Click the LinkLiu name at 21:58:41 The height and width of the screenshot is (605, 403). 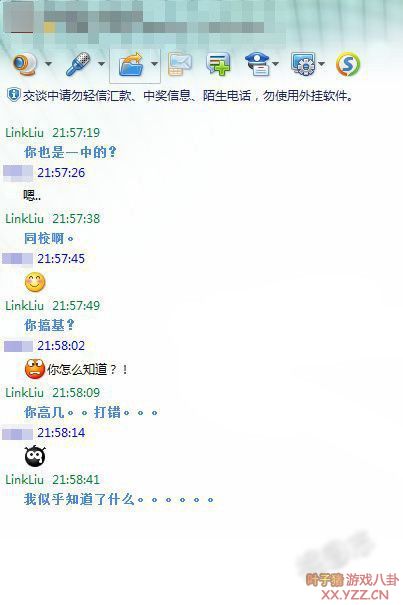(x=24, y=480)
